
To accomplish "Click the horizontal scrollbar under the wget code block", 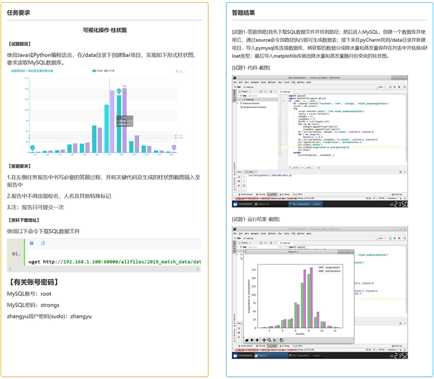I will [x=104, y=269].
